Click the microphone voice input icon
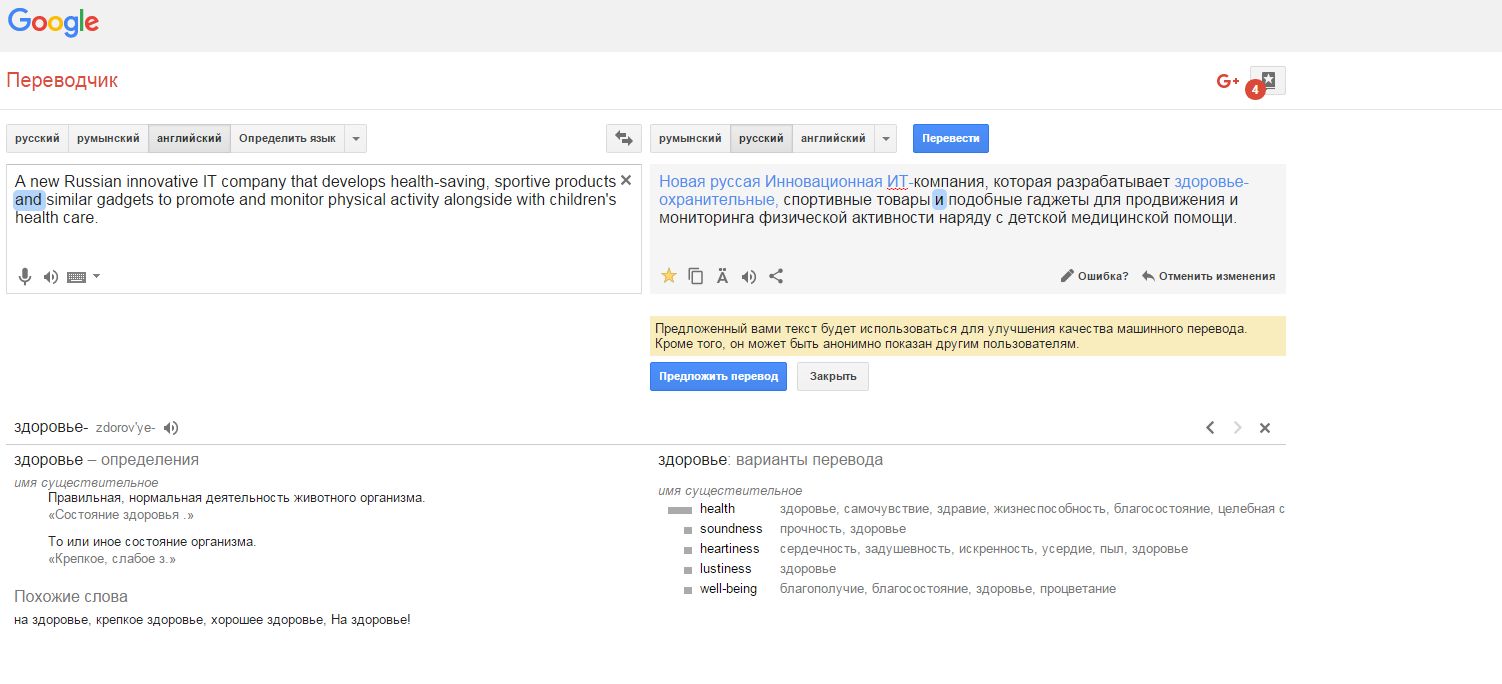Viewport: 1502px width, 684px height. (25, 277)
